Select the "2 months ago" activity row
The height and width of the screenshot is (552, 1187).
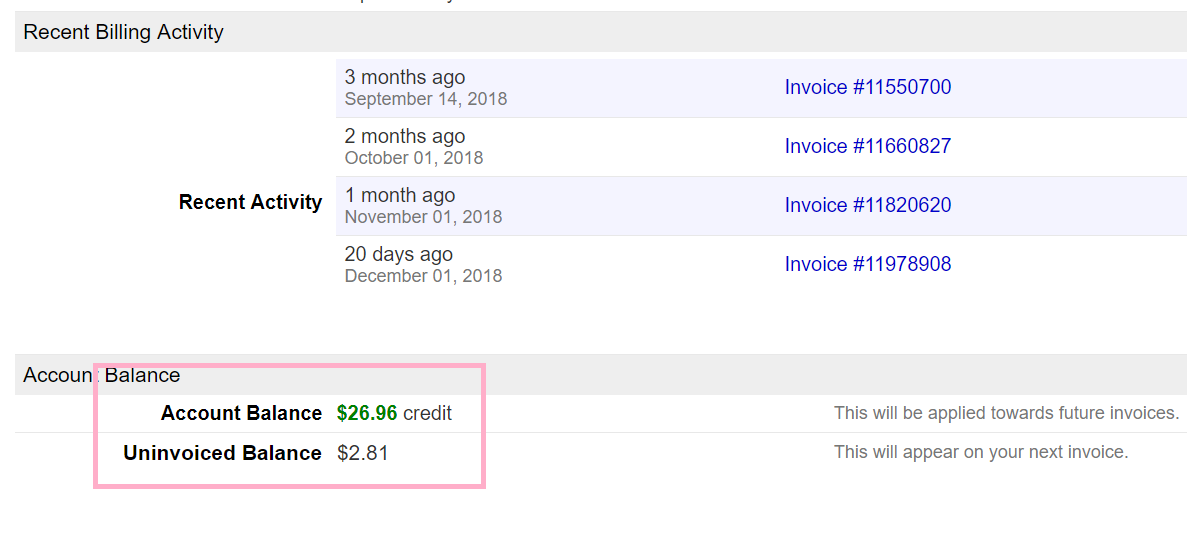404,136
